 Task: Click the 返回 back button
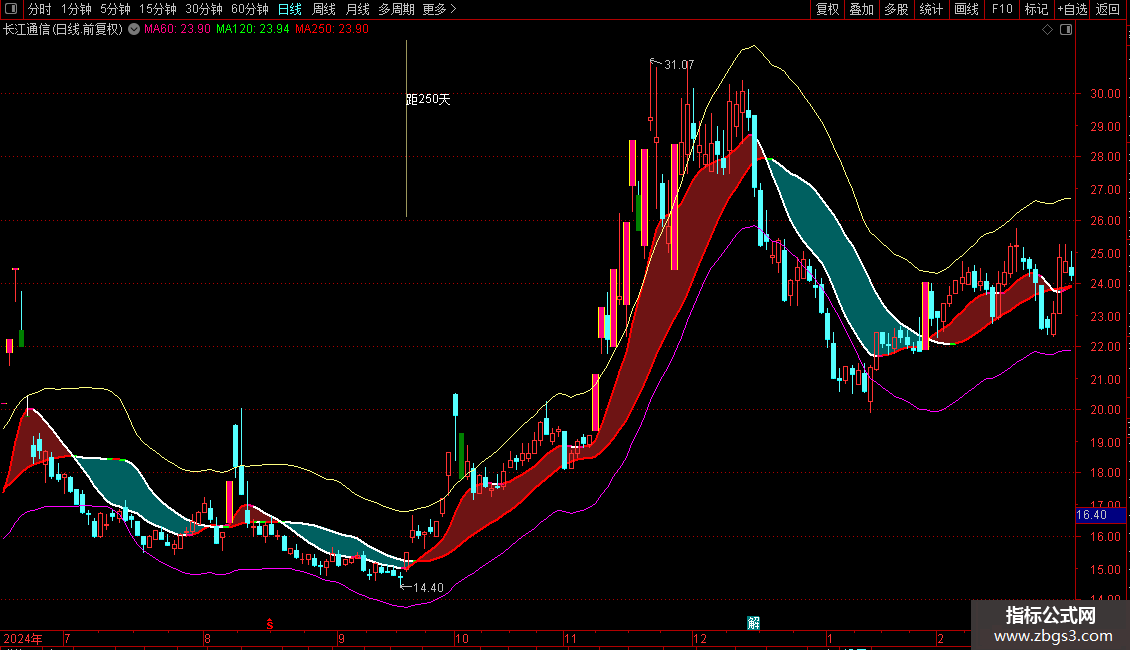(1108, 10)
